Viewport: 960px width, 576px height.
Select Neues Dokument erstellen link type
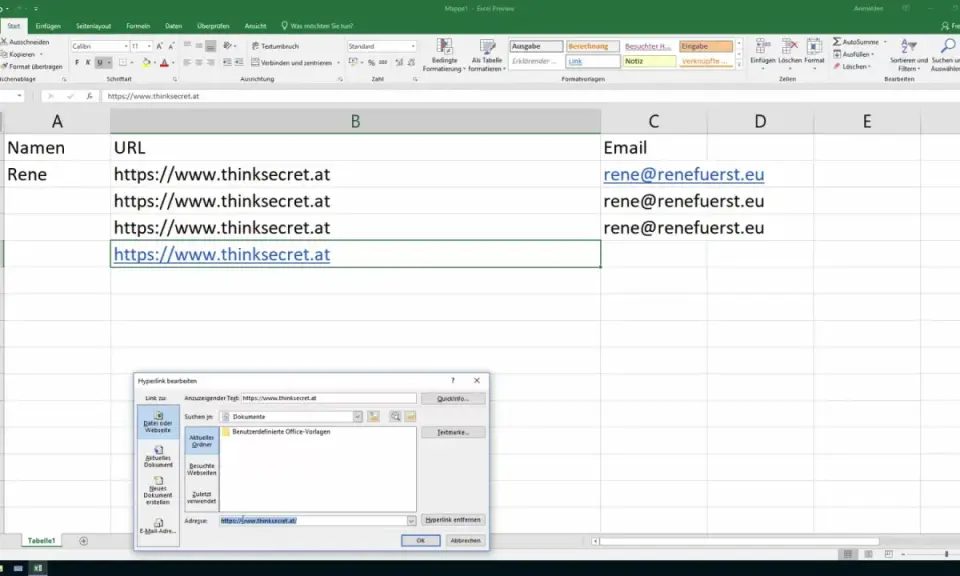158,491
